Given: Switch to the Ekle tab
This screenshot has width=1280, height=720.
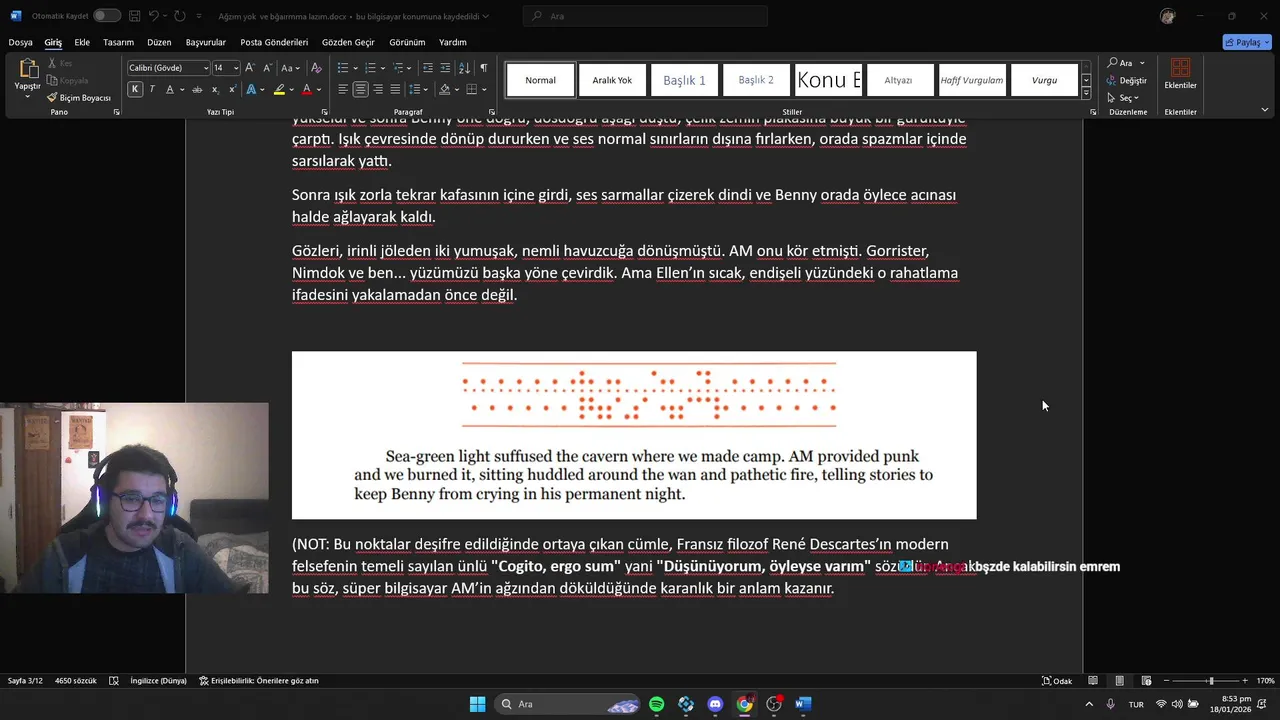Looking at the screenshot, I should coord(82,42).
